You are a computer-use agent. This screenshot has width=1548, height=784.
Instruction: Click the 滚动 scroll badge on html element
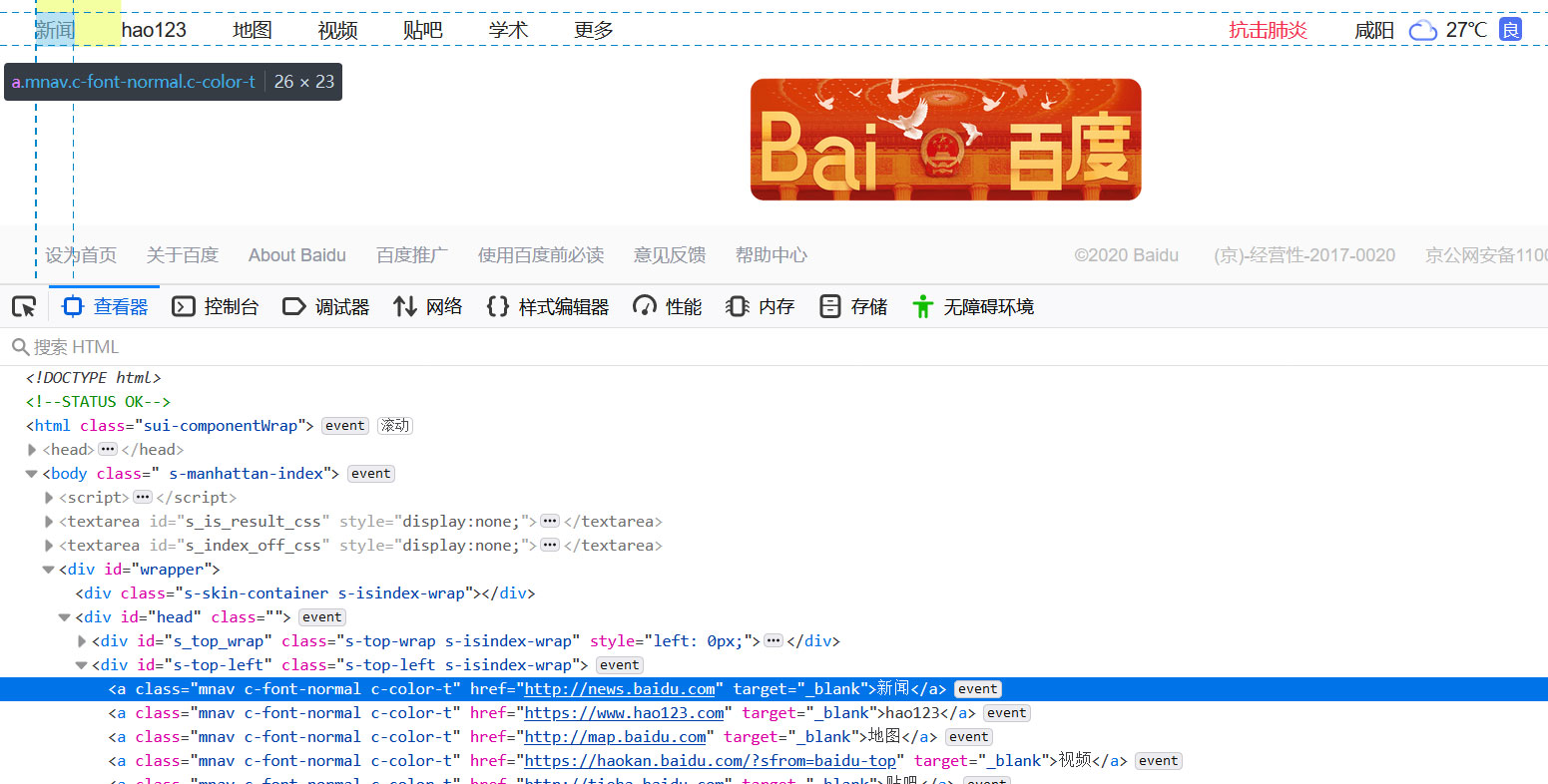395,426
